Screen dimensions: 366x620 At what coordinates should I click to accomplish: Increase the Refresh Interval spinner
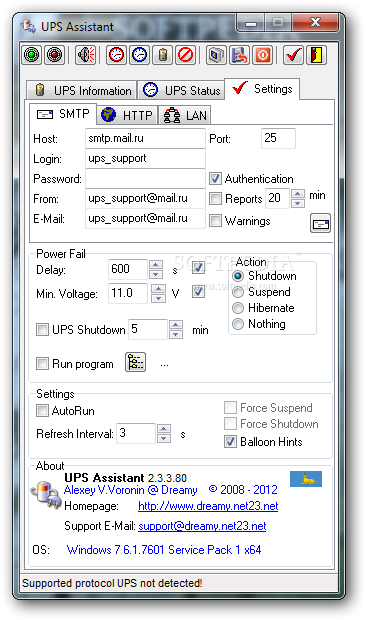pyautogui.click(x=164, y=429)
